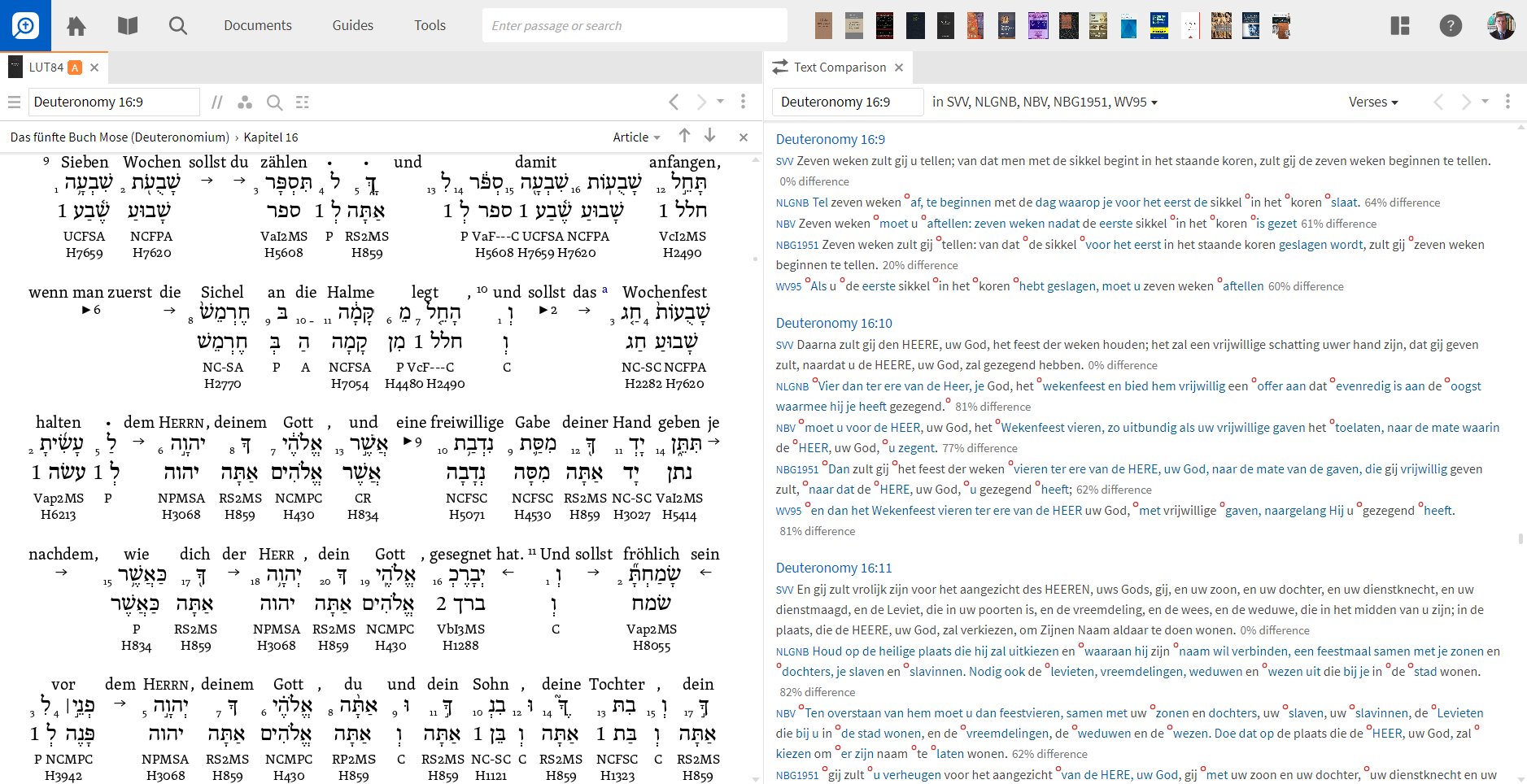This screenshot has width=1527, height=784.
Task: Go forward in LUT84 history
Action: 700,102
